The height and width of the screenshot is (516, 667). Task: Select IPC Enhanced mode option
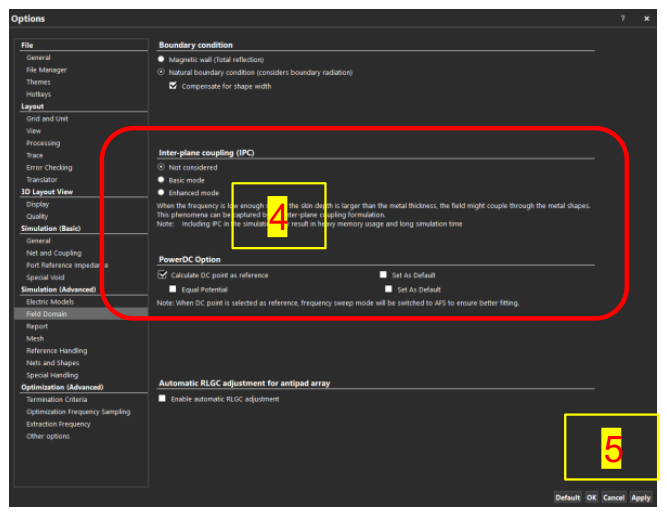point(161,192)
